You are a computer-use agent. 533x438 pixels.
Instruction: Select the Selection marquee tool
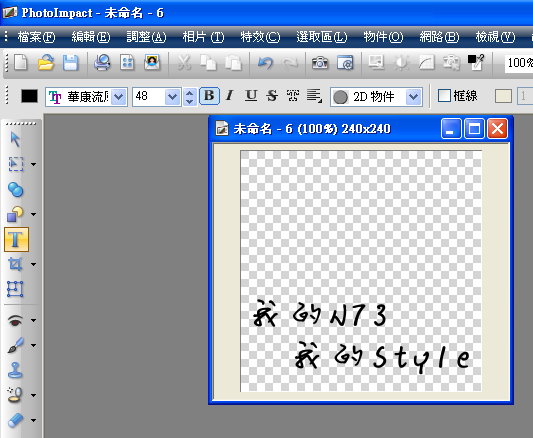(16, 164)
